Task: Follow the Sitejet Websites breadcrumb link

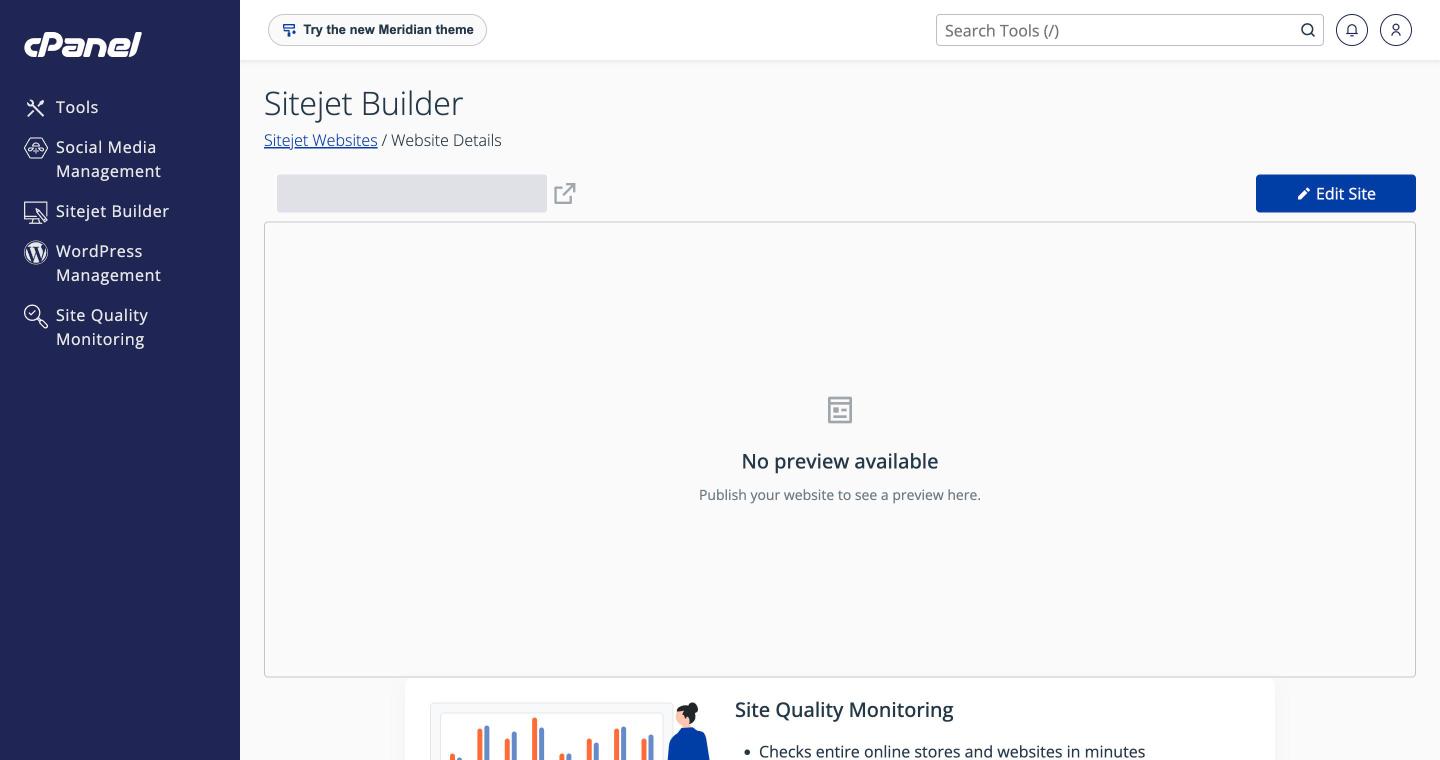Action: click(321, 140)
